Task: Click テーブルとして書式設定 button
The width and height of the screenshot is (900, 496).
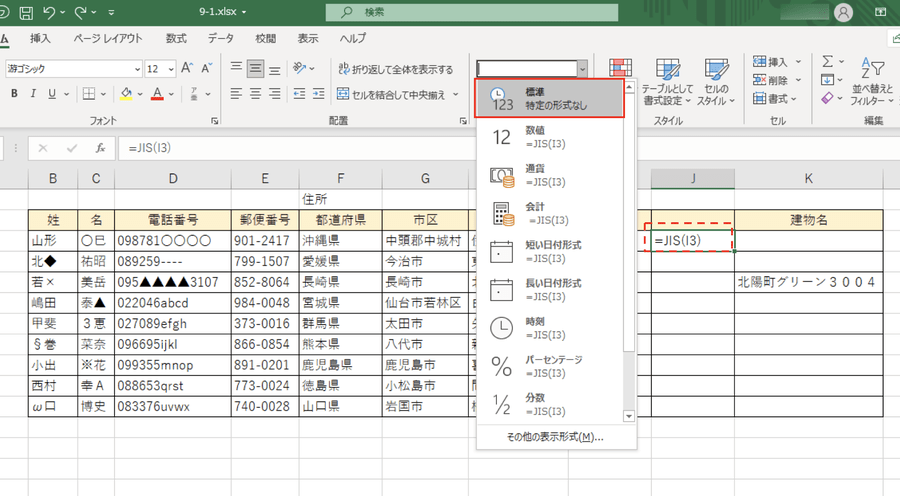Action: [668, 82]
